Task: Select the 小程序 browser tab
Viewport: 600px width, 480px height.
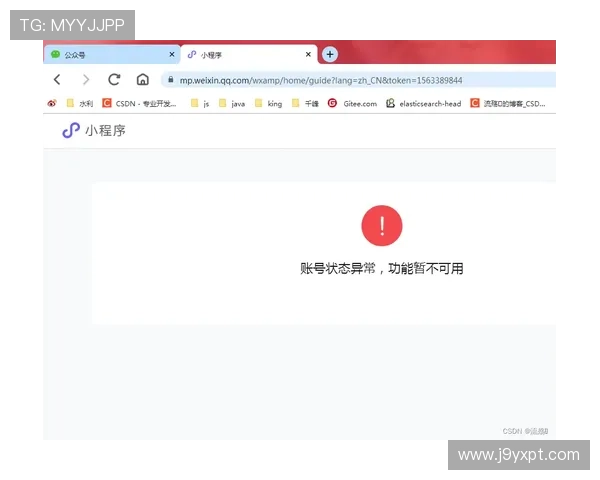Action: [x=249, y=55]
